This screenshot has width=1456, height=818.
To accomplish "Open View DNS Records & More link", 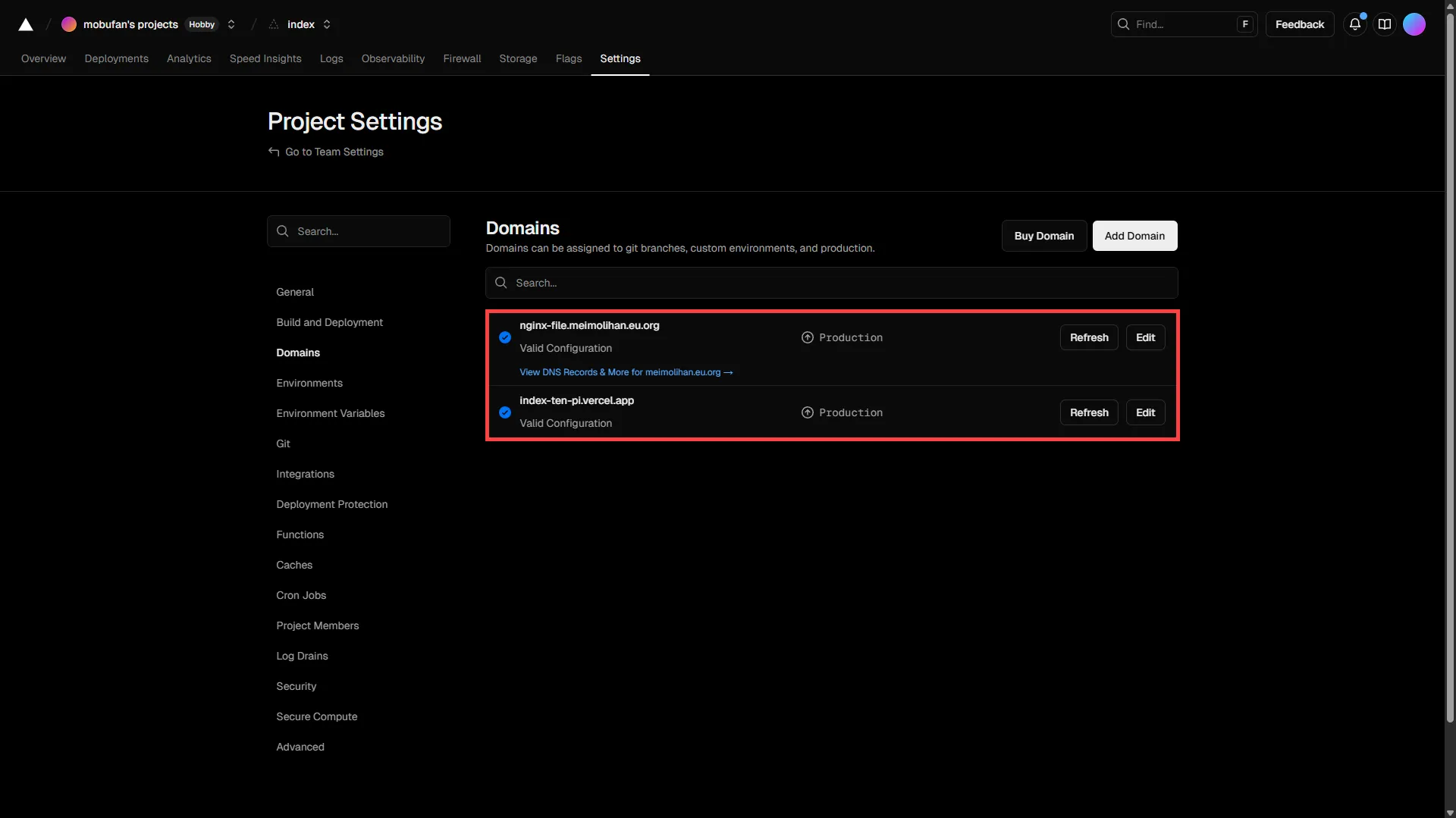I will click(626, 372).
